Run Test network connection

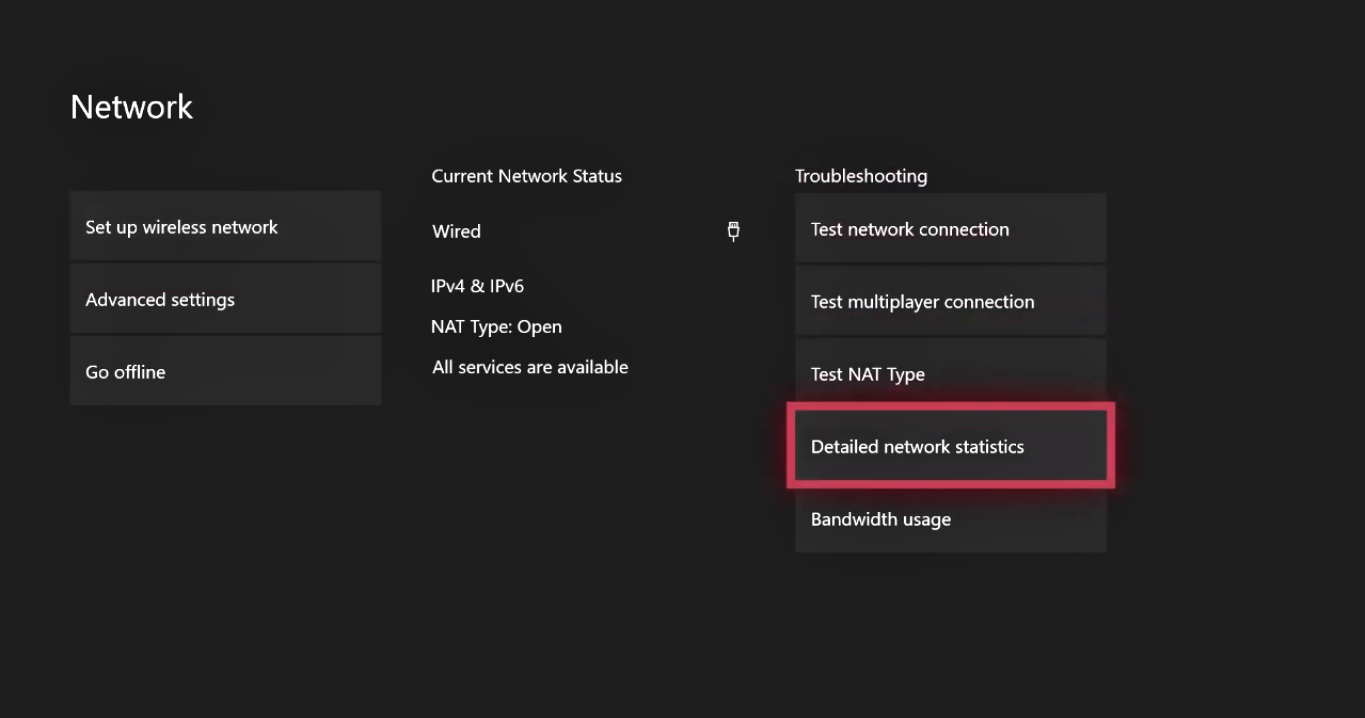click(950, 229)
